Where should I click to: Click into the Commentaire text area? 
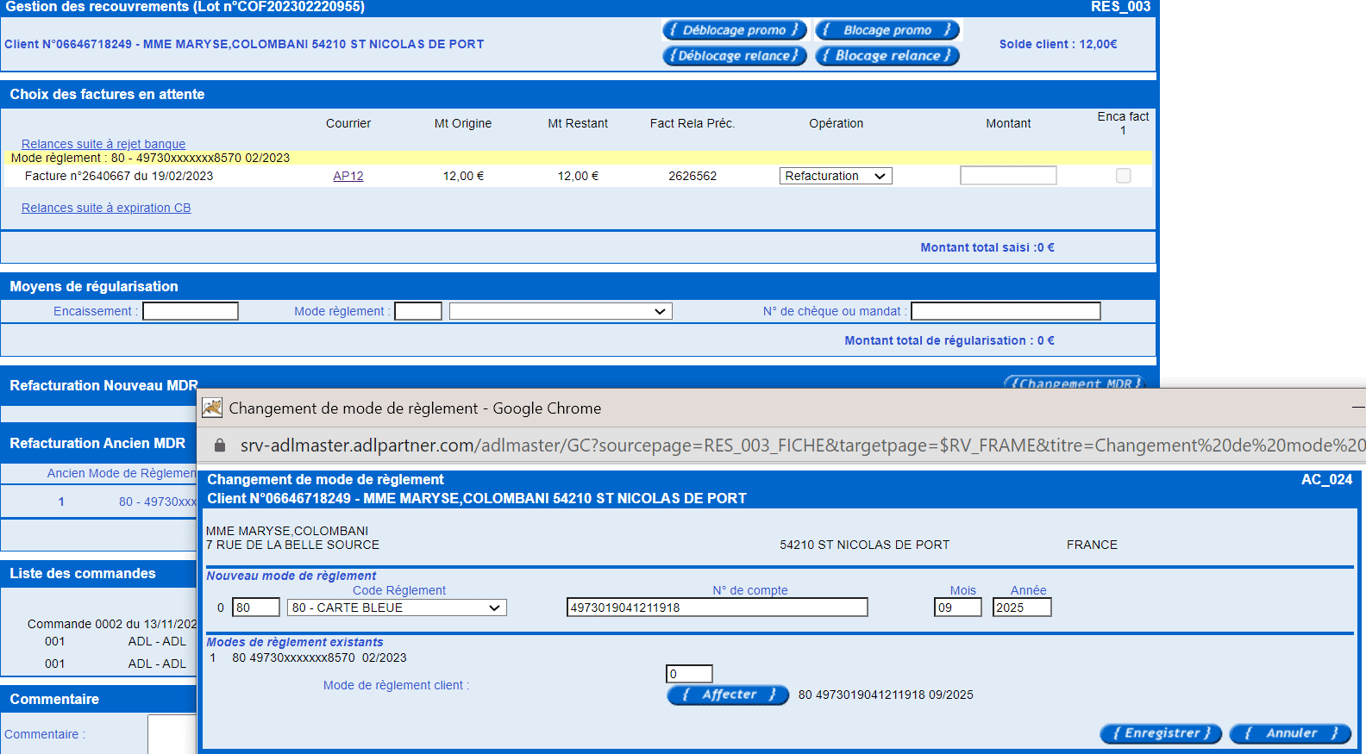click(172, 734)
